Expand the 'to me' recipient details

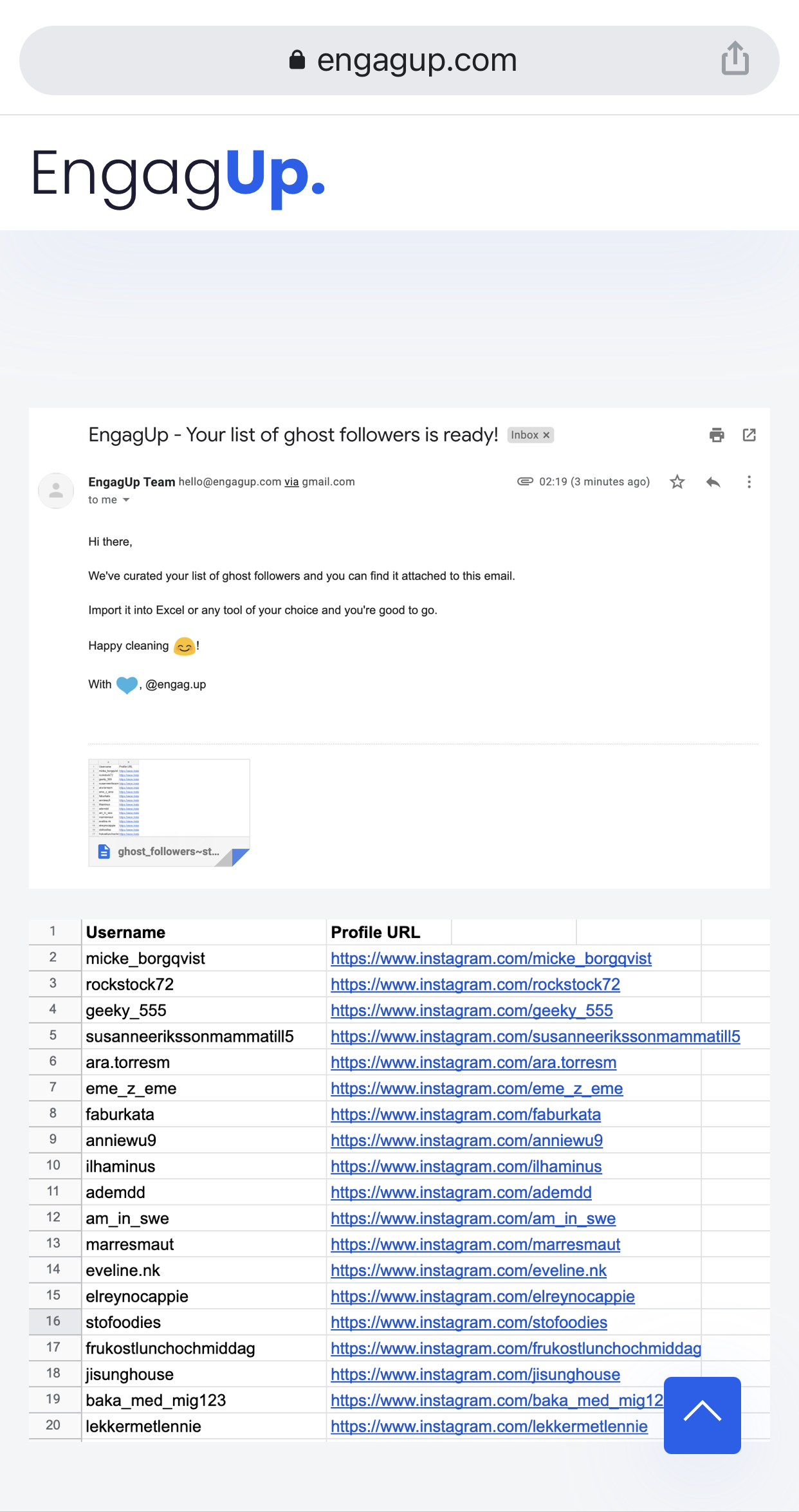(x=126, y=500)
